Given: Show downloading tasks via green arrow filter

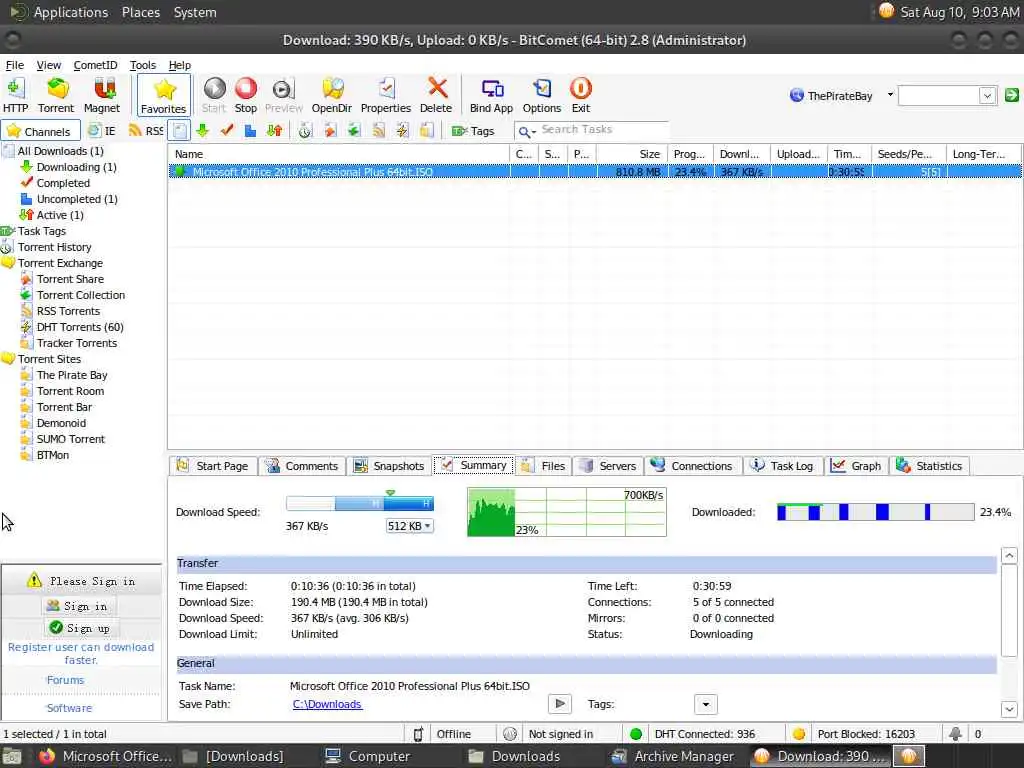Looking at the screenshot, I should [202, 131].
